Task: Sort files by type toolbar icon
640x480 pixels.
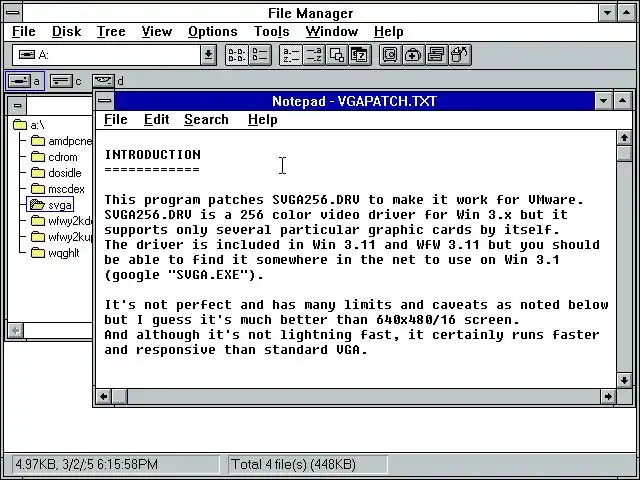Action: (313, 55)
